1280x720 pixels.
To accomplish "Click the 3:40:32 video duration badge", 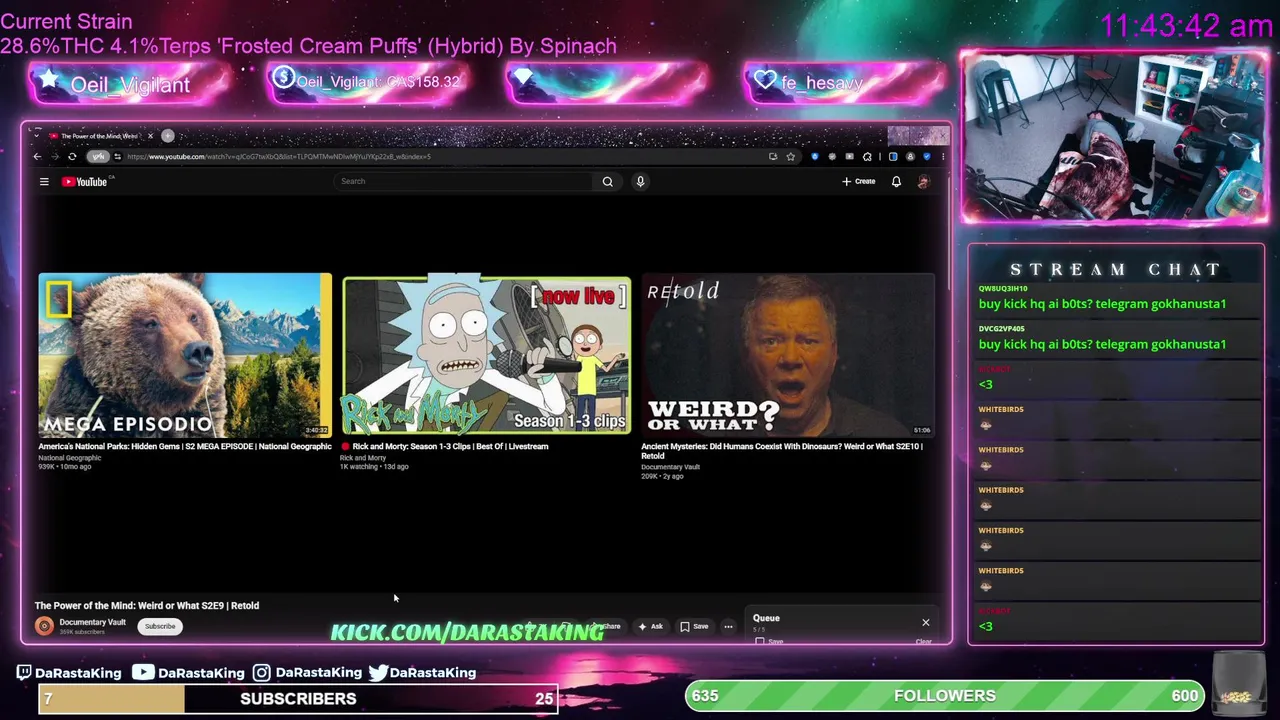I will tap(316, 430).
